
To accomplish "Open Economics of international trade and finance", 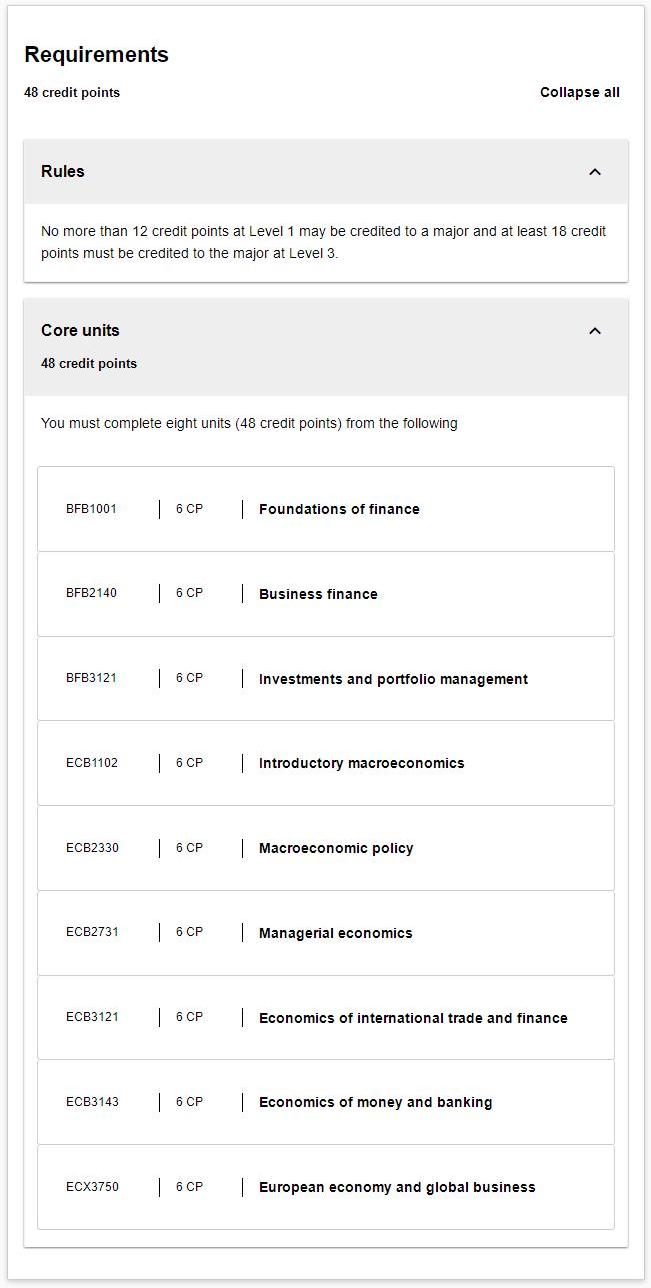I will (x=326, y=1018).
